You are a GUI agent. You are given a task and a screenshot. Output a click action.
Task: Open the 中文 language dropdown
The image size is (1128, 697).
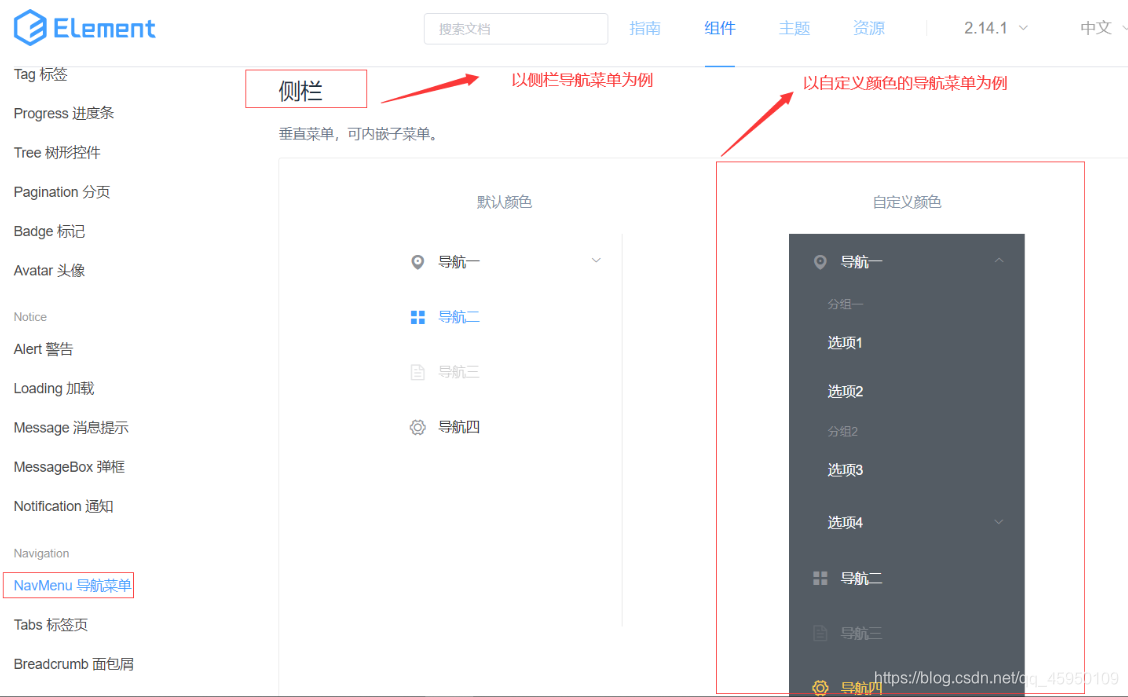pyautogui.click(x=1098, y=28)
